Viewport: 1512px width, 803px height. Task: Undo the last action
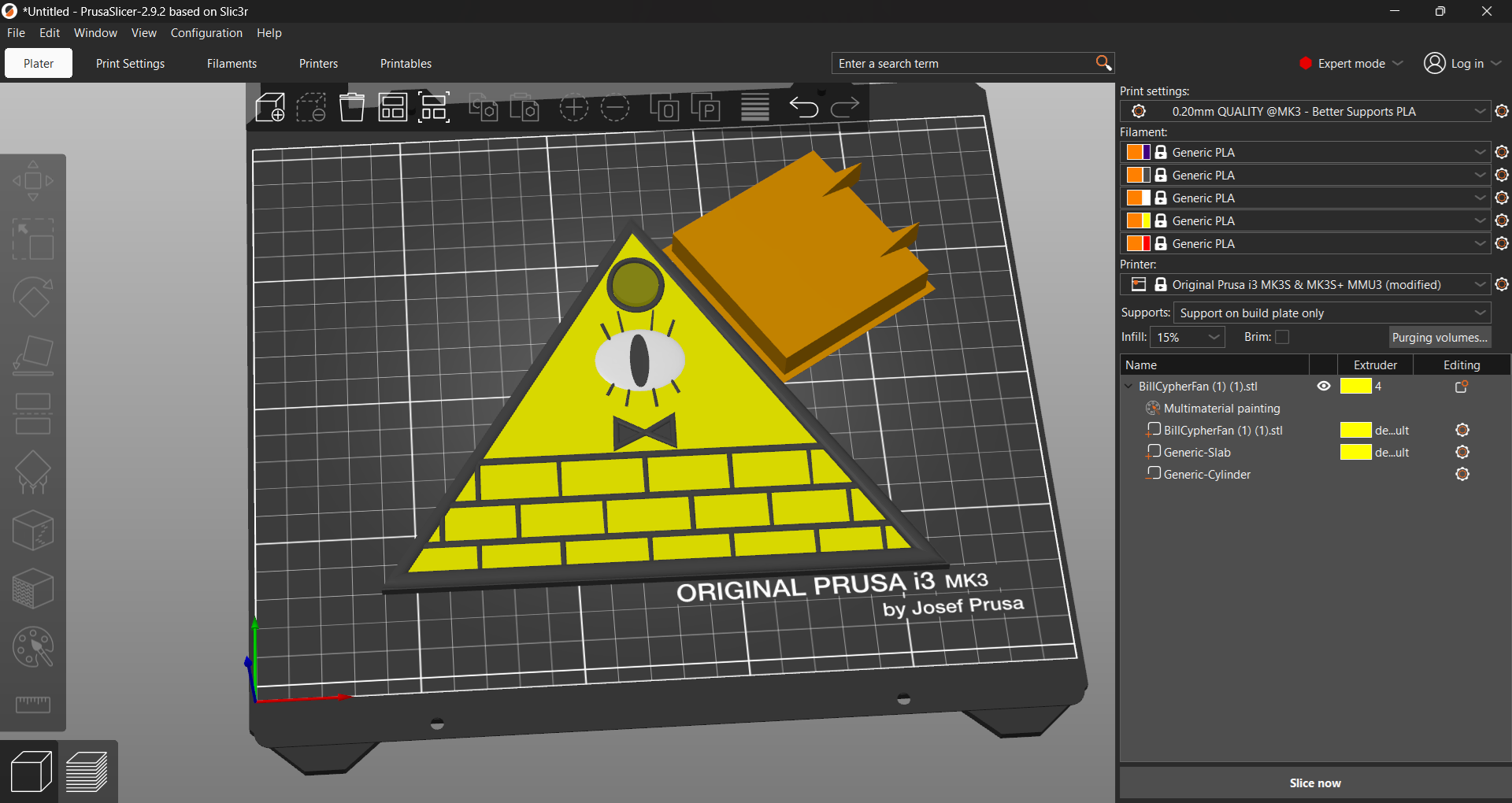coord(804,107)
